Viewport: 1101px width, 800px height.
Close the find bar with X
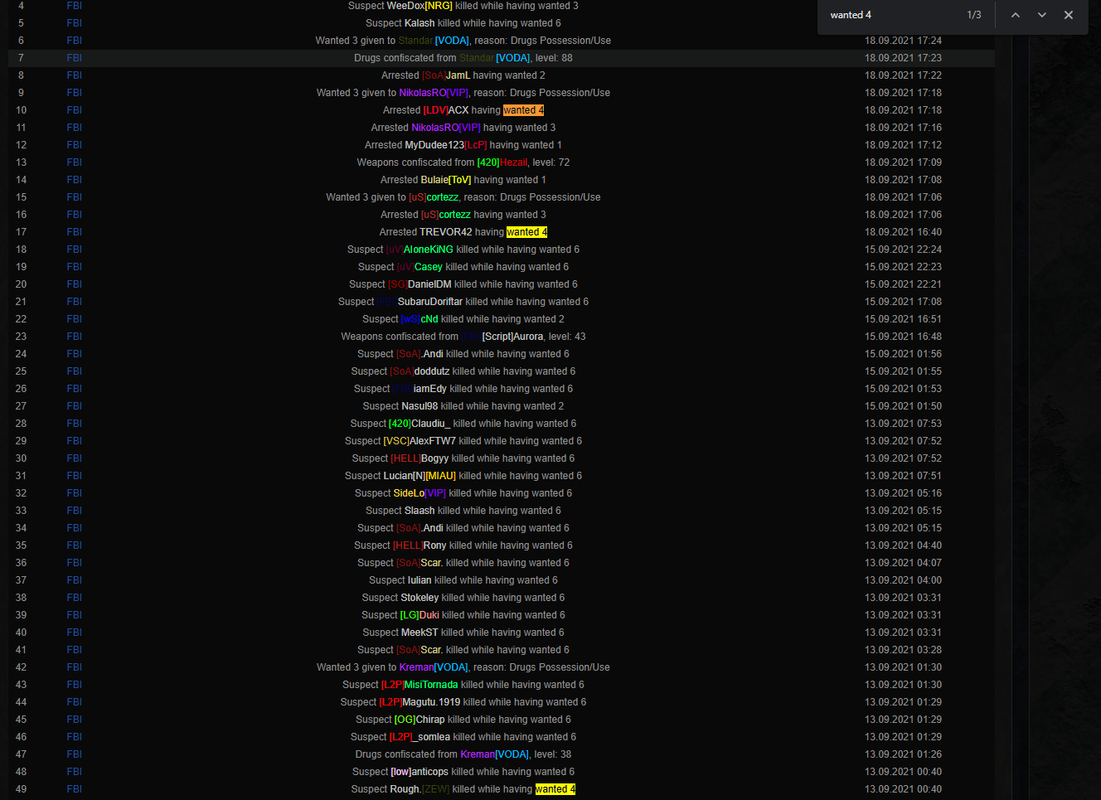point(1068,15)
